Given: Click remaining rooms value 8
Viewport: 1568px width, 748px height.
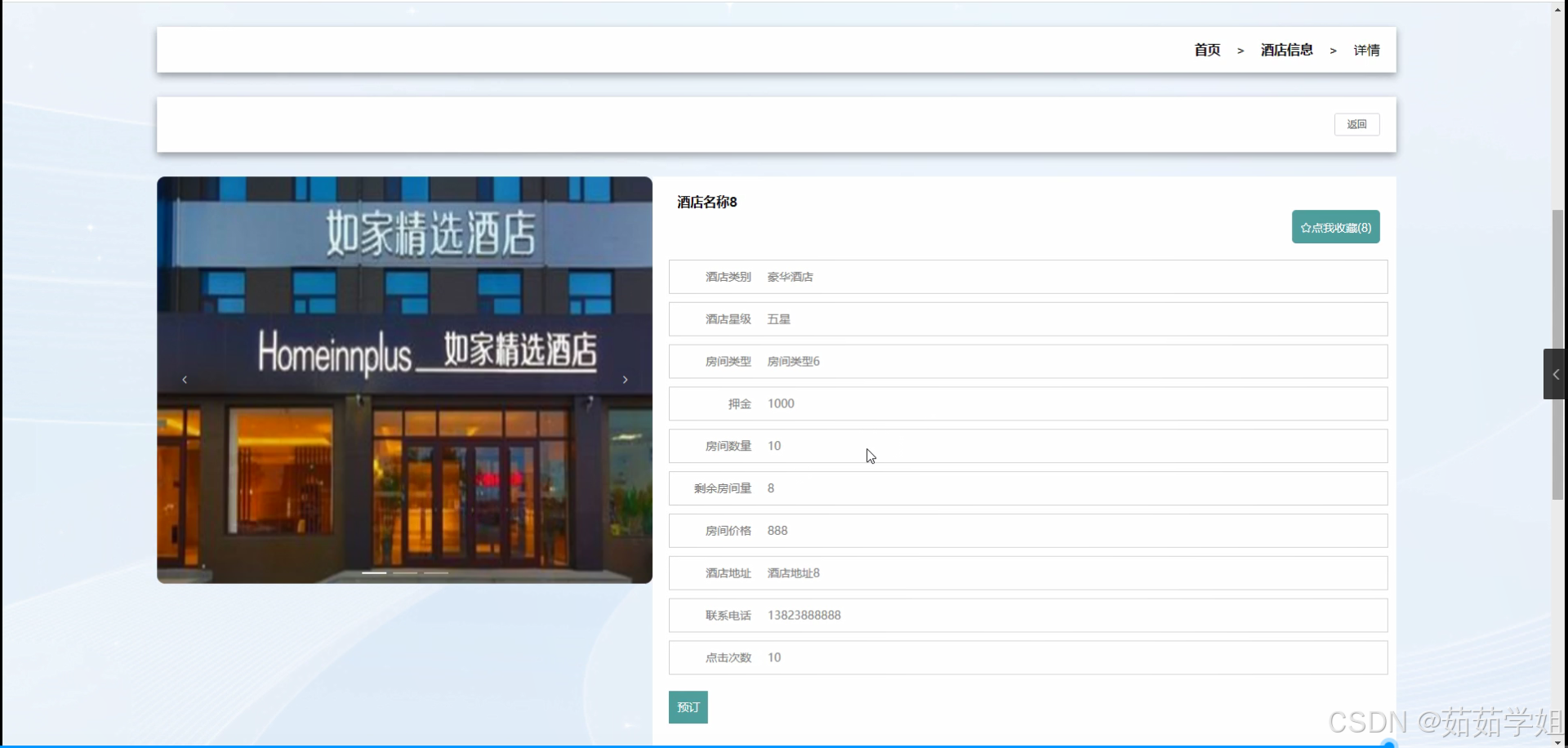Looking at the screenshot, I should (771, 488).
